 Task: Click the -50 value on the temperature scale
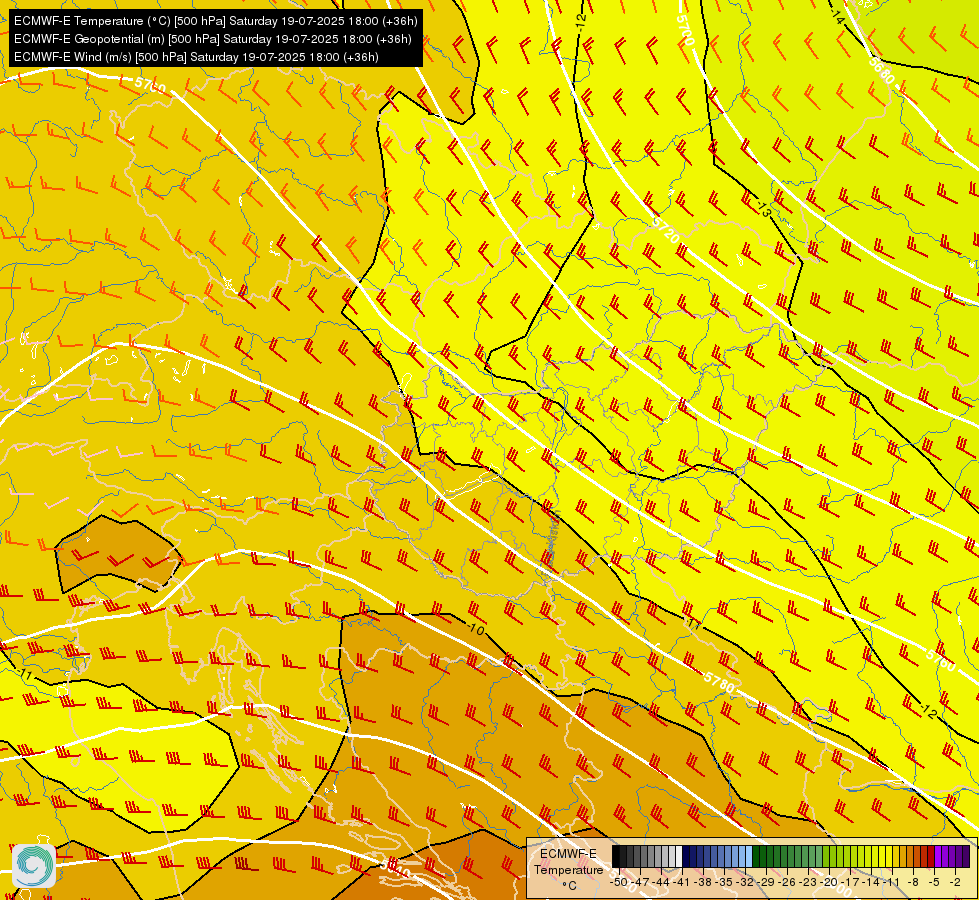pyautogui.click(x=619, y=882)
